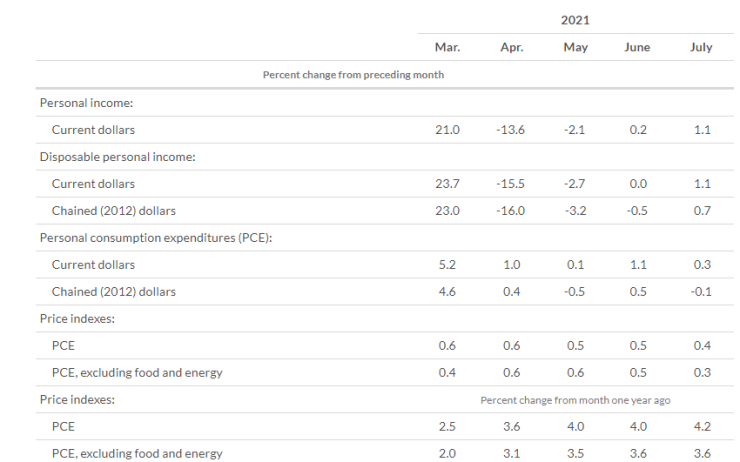Click the 23.0 March chained dollars value
The width and height of the screenshot is (740, 462).
point(447,211)
